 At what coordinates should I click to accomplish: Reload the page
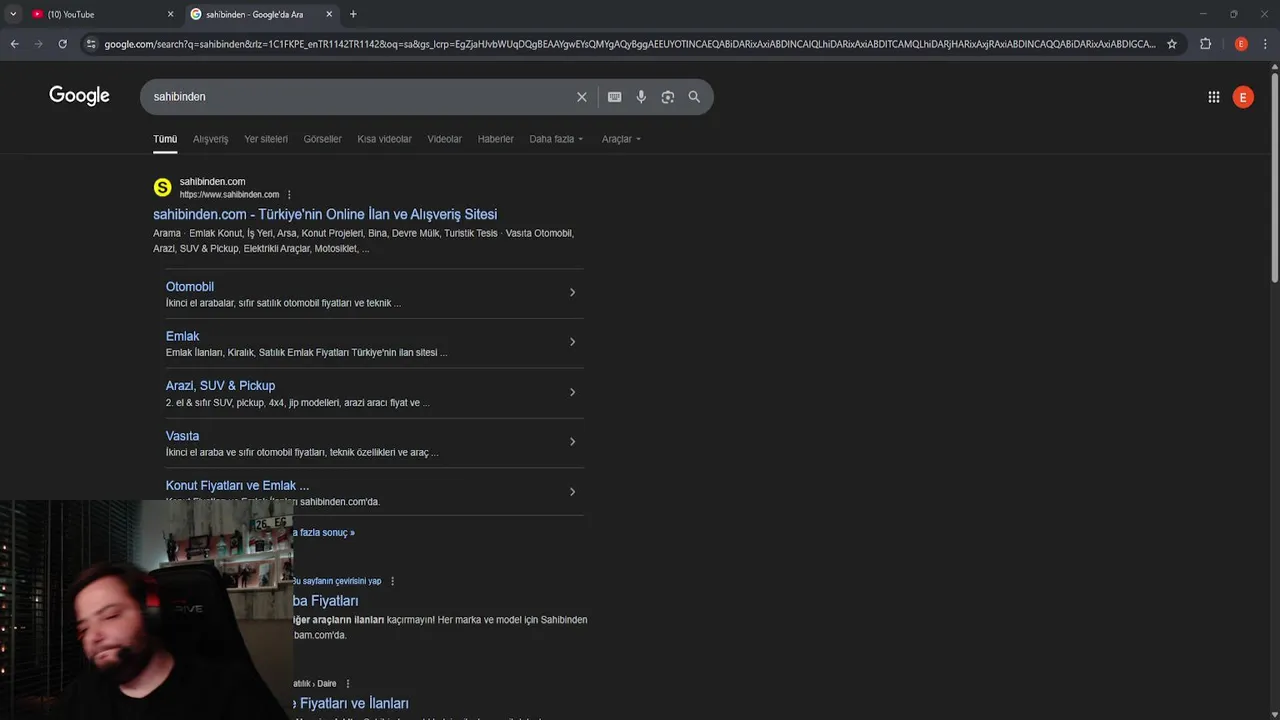coord(62,44)
